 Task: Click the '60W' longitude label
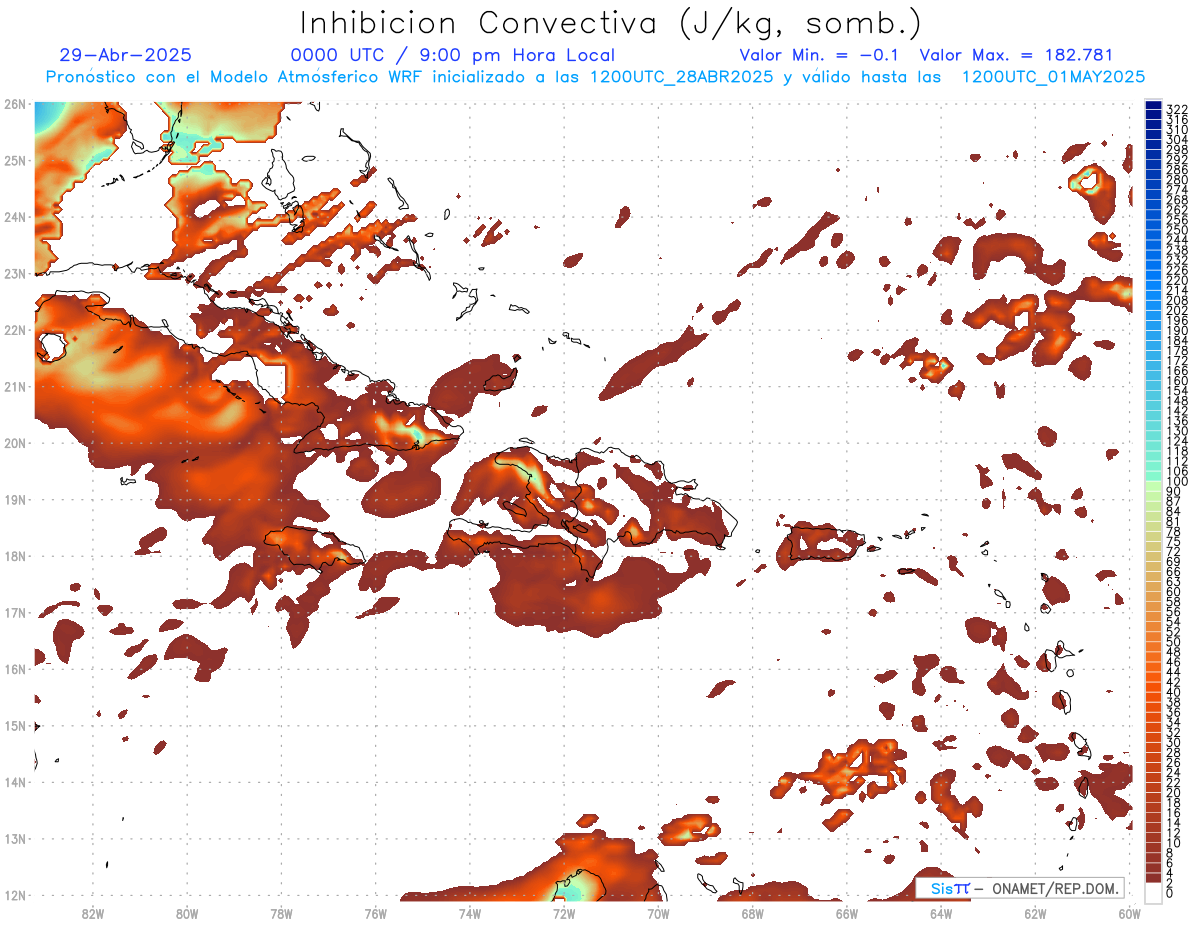point(1129,914)
